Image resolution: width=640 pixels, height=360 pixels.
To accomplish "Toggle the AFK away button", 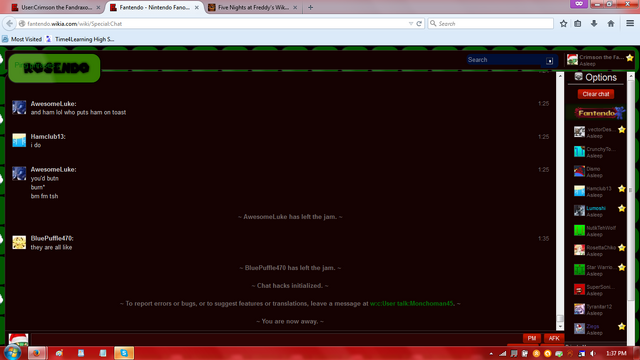I will 554,338.
